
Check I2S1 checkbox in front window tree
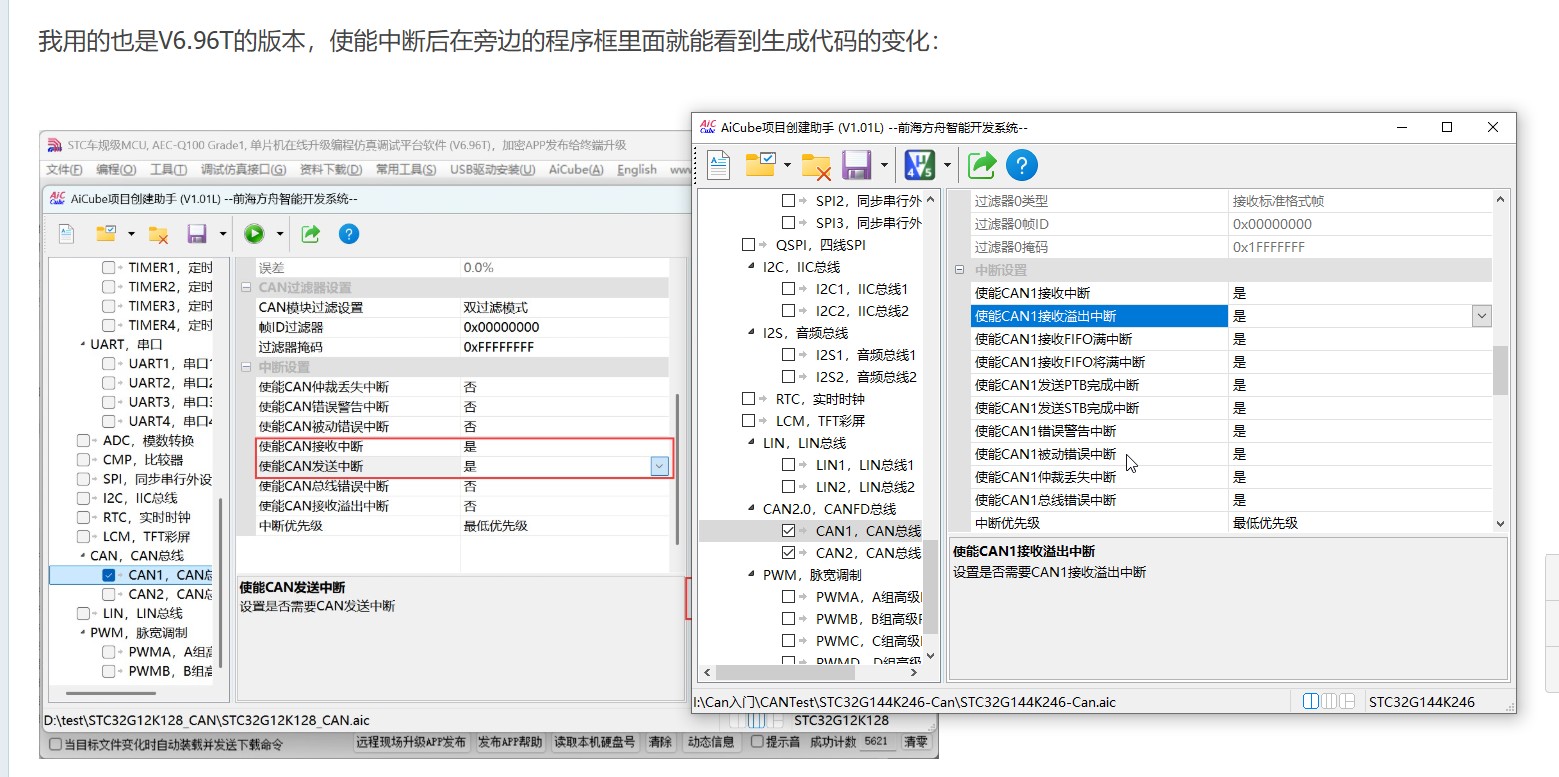pos(788,355)
